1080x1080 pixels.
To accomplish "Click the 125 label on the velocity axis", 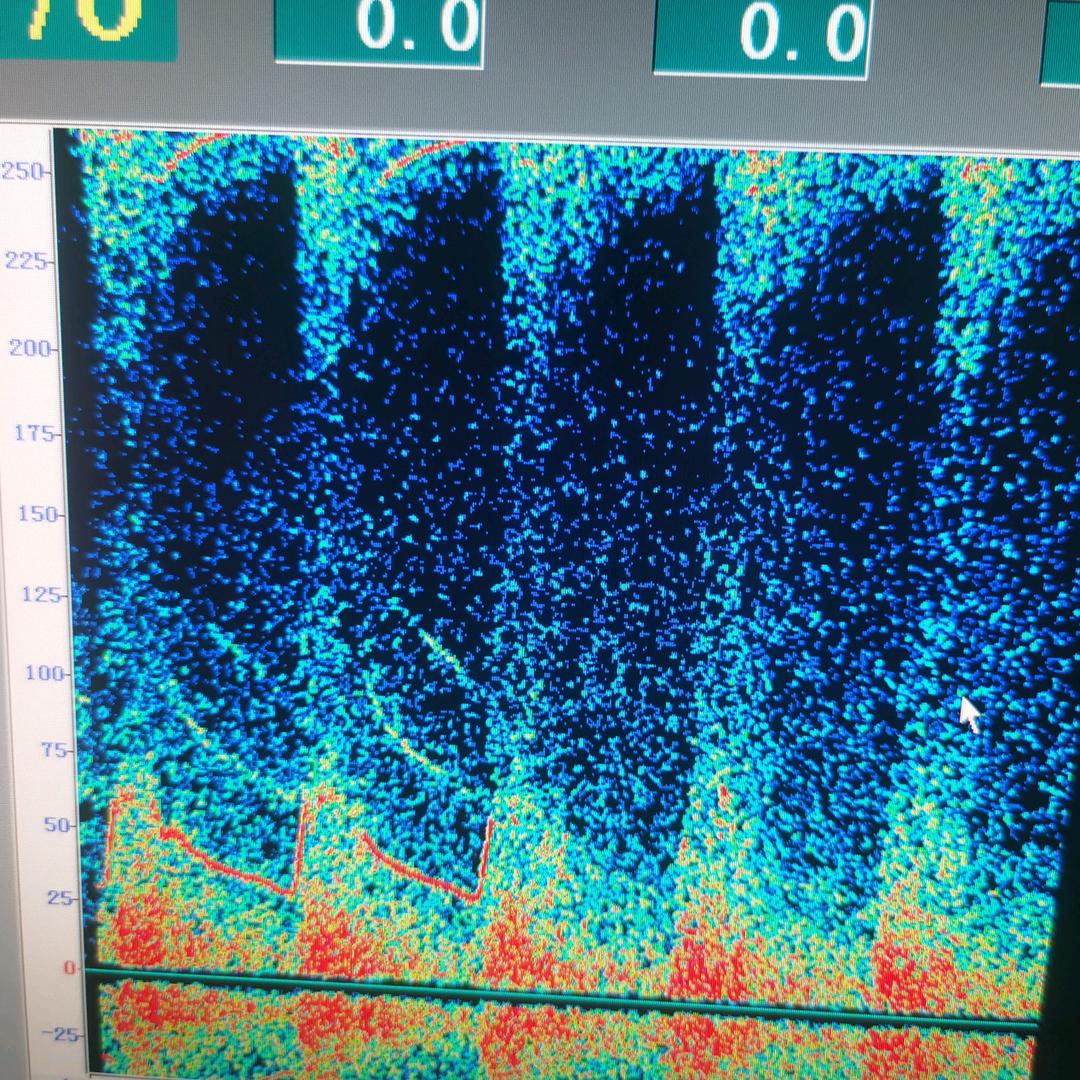I will pos(39,595).
